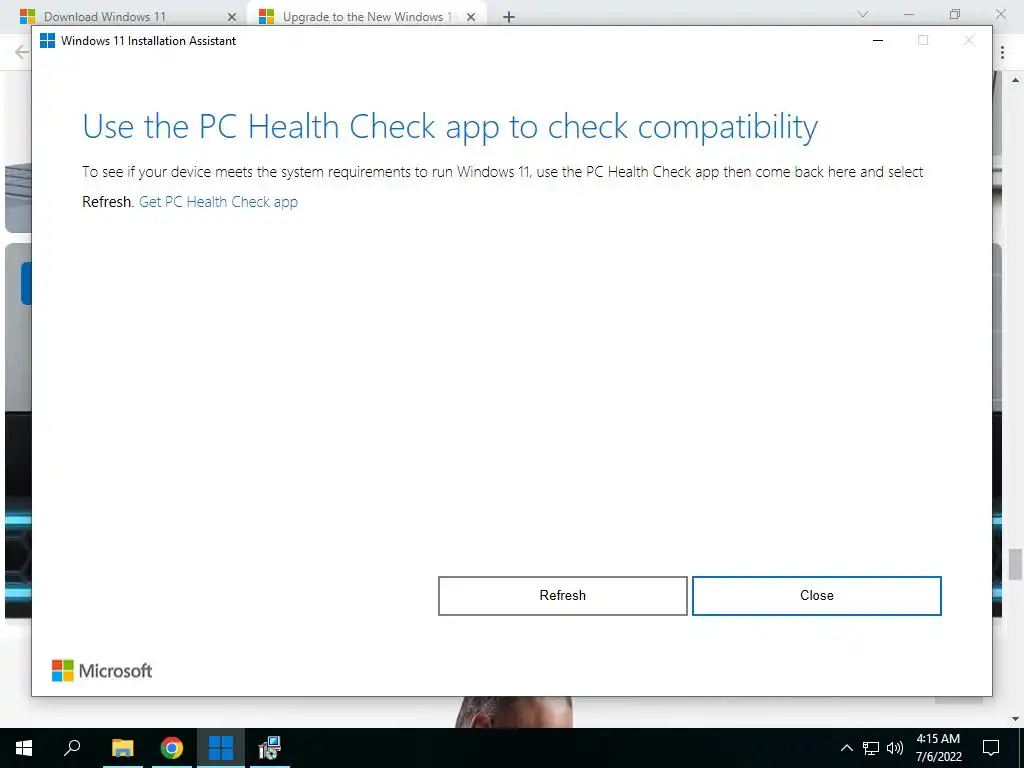Click the scroll-up arrow of the browser scrollbar
1024x768 pixels.
tap(1015, 80)
